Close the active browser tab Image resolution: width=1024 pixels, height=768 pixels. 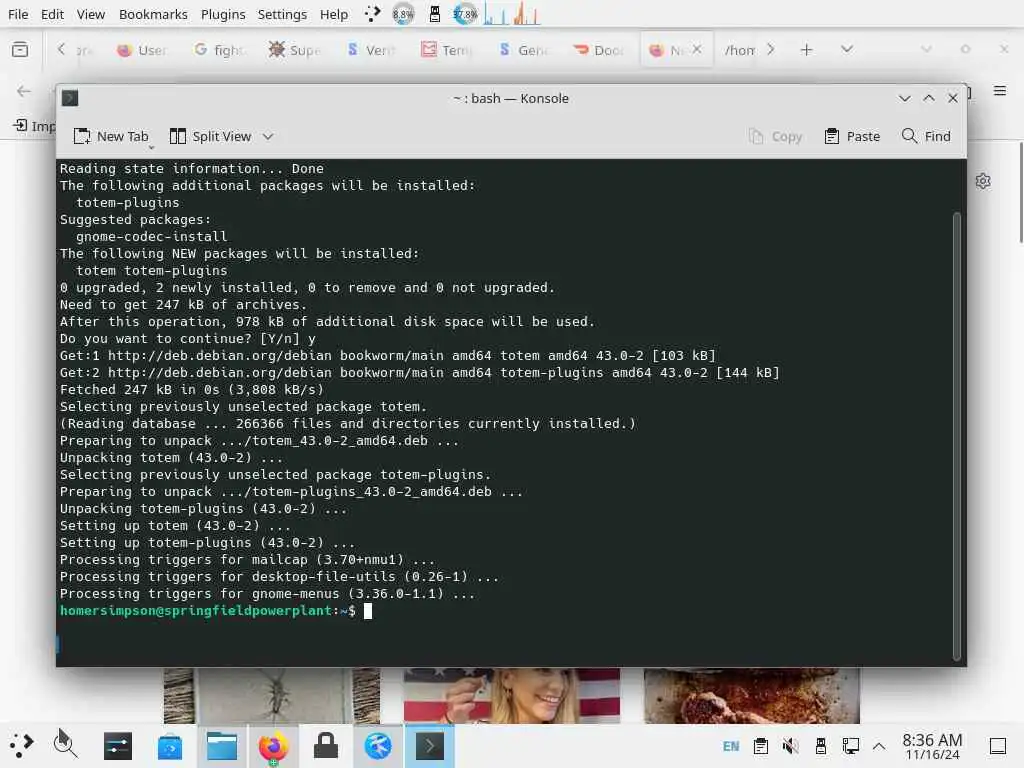click(x=697, y=50)
